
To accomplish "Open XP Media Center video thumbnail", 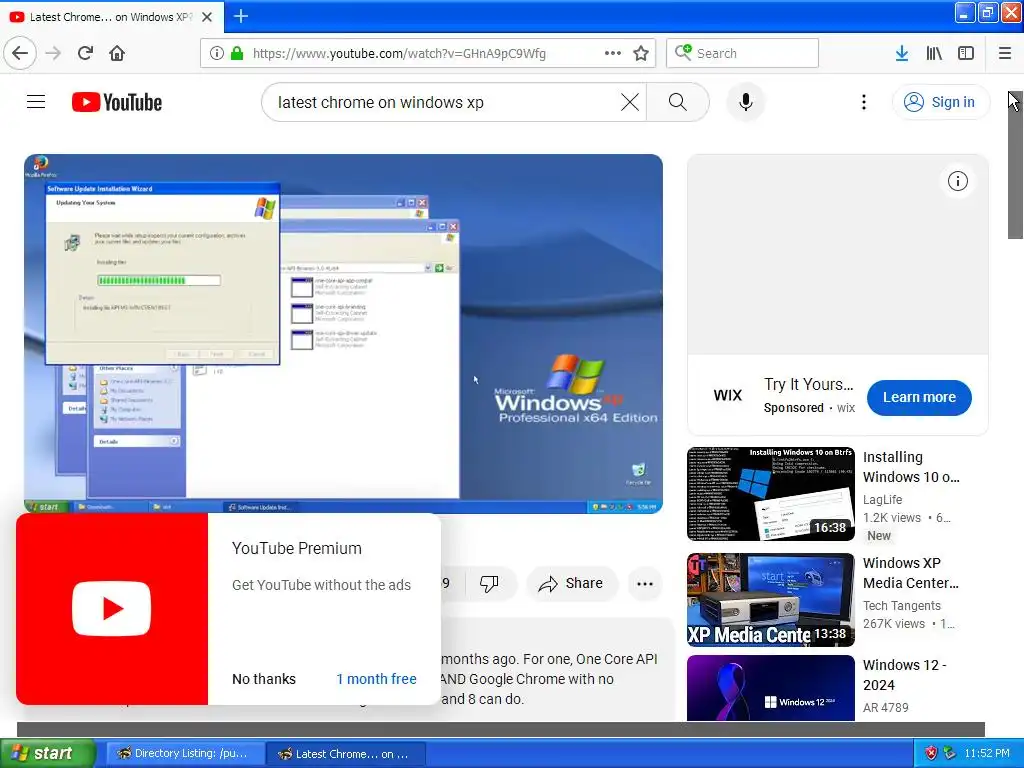I will [771, 600].
